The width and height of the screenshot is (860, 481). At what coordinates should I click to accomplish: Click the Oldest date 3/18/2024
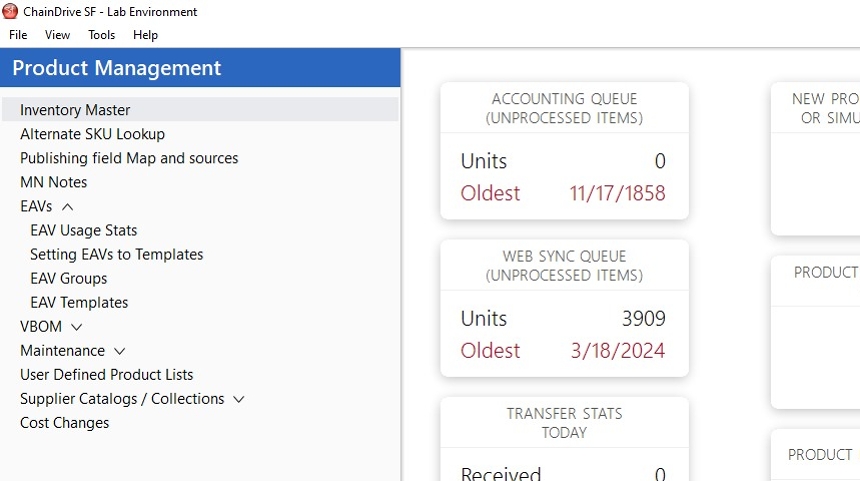[618, 351]
